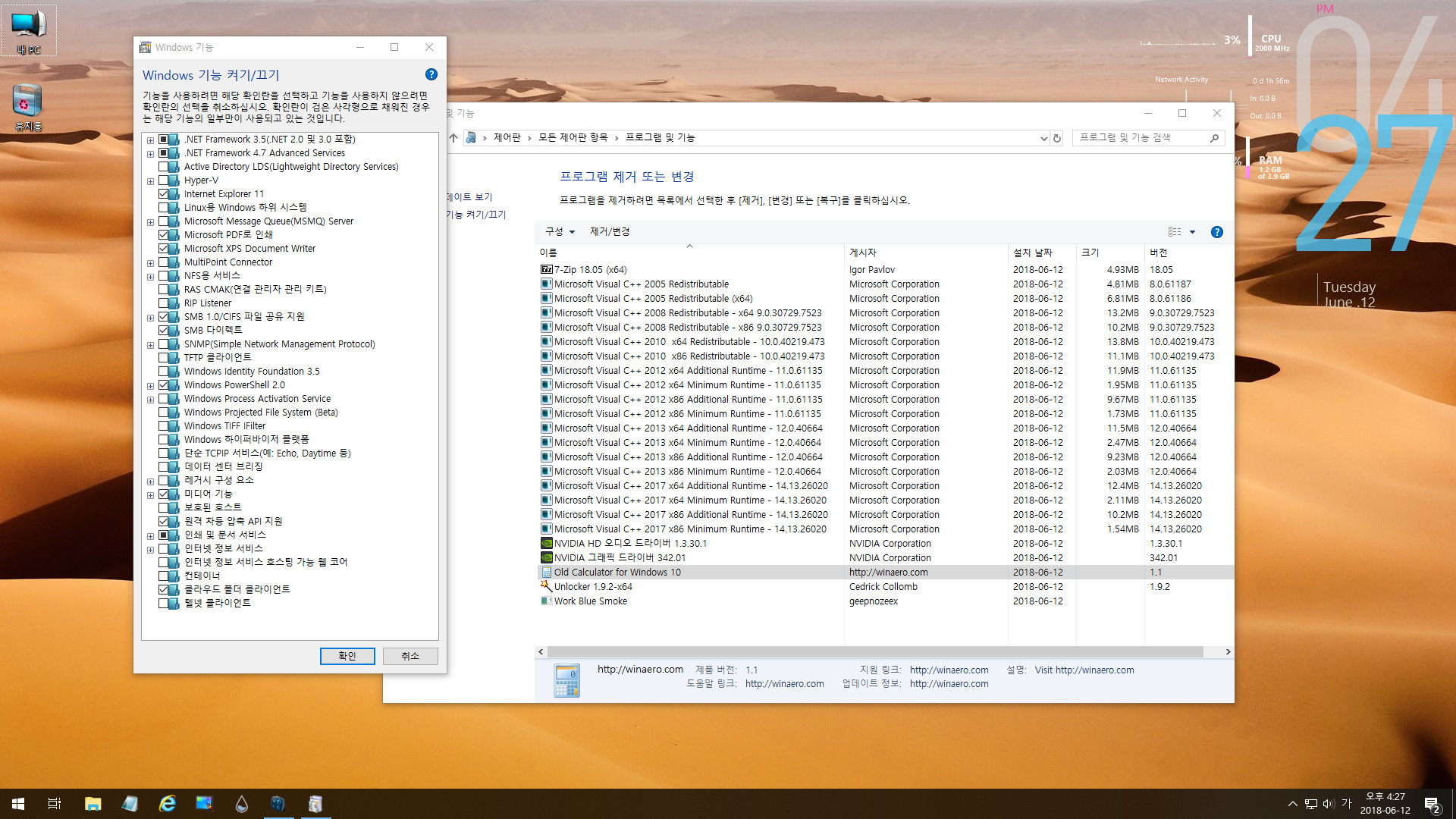Expand the Hyper-V tree node
The width and height of the screenshot is (1456, 819).
[150, 181]
